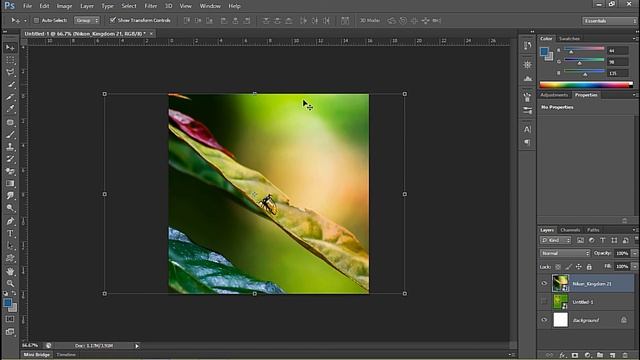This screenshot has width=640, height=360.
Task: Click the color spectrum ramp
Action: click(x=586, y=85)
